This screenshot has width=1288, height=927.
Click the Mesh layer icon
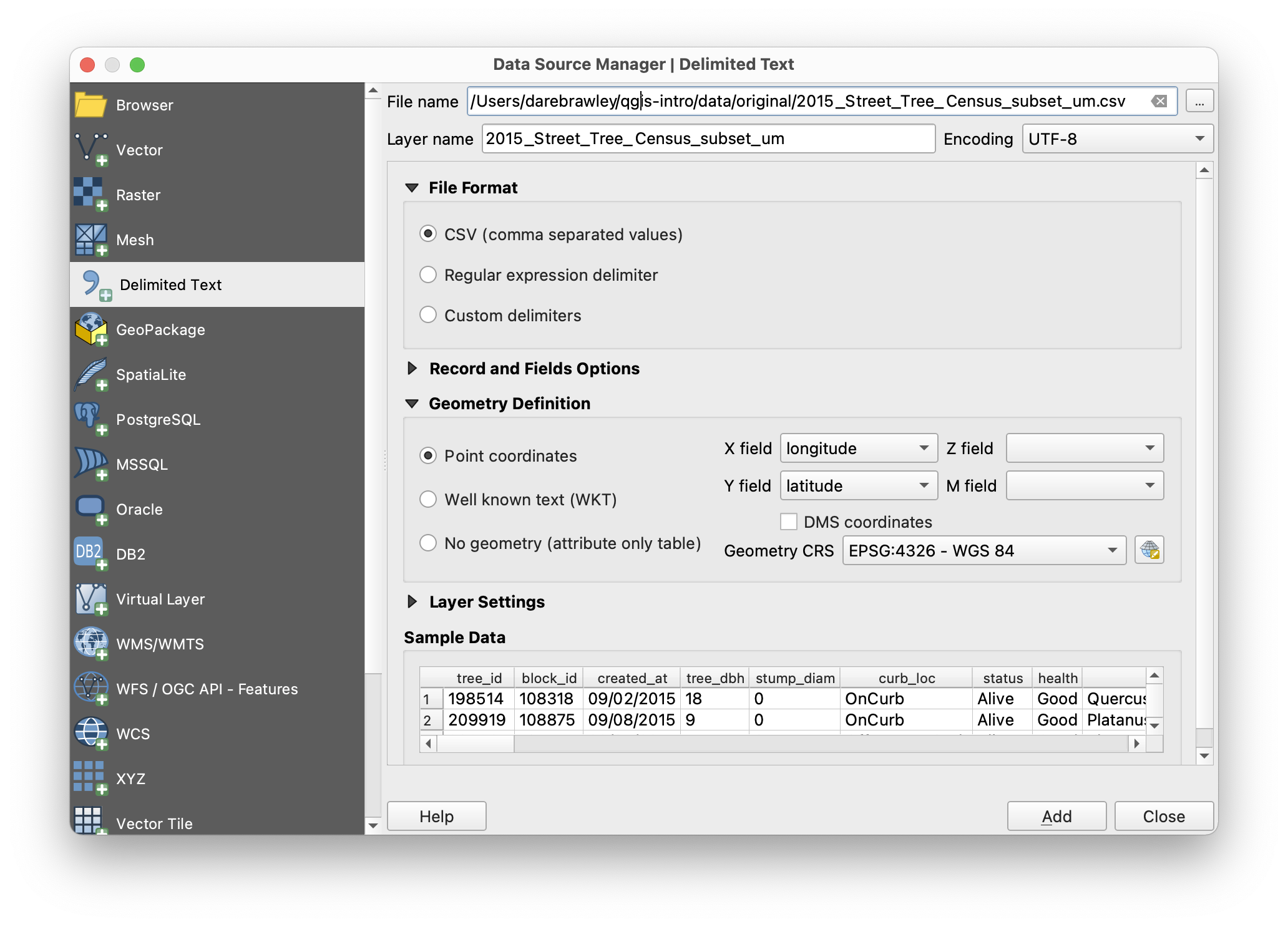click(90, 240)
